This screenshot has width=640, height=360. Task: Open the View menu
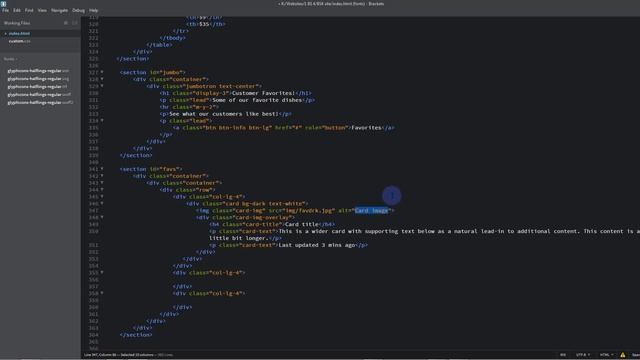click(42, 10)
